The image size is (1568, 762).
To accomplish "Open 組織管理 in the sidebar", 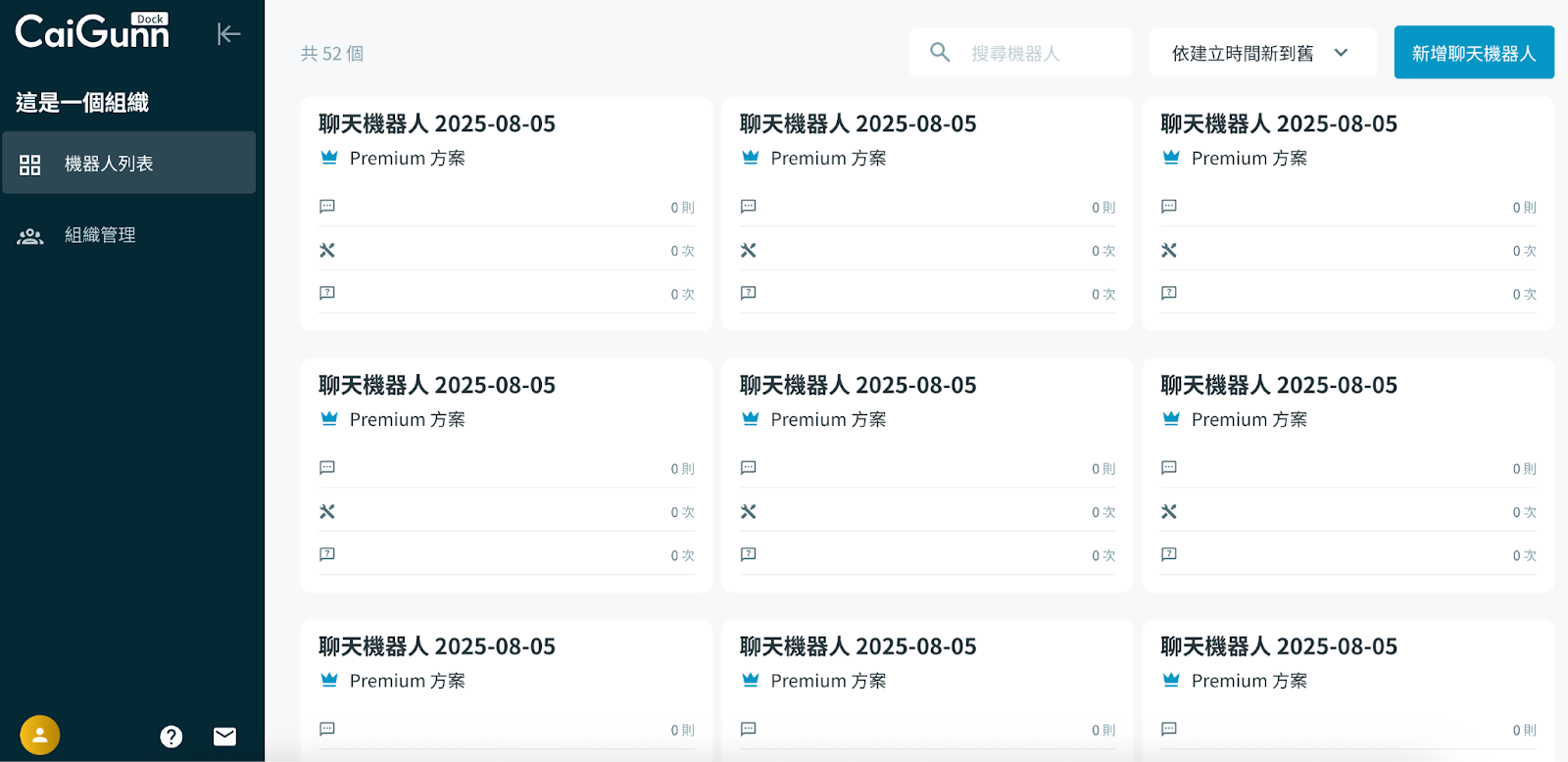I will coord(100,235).
